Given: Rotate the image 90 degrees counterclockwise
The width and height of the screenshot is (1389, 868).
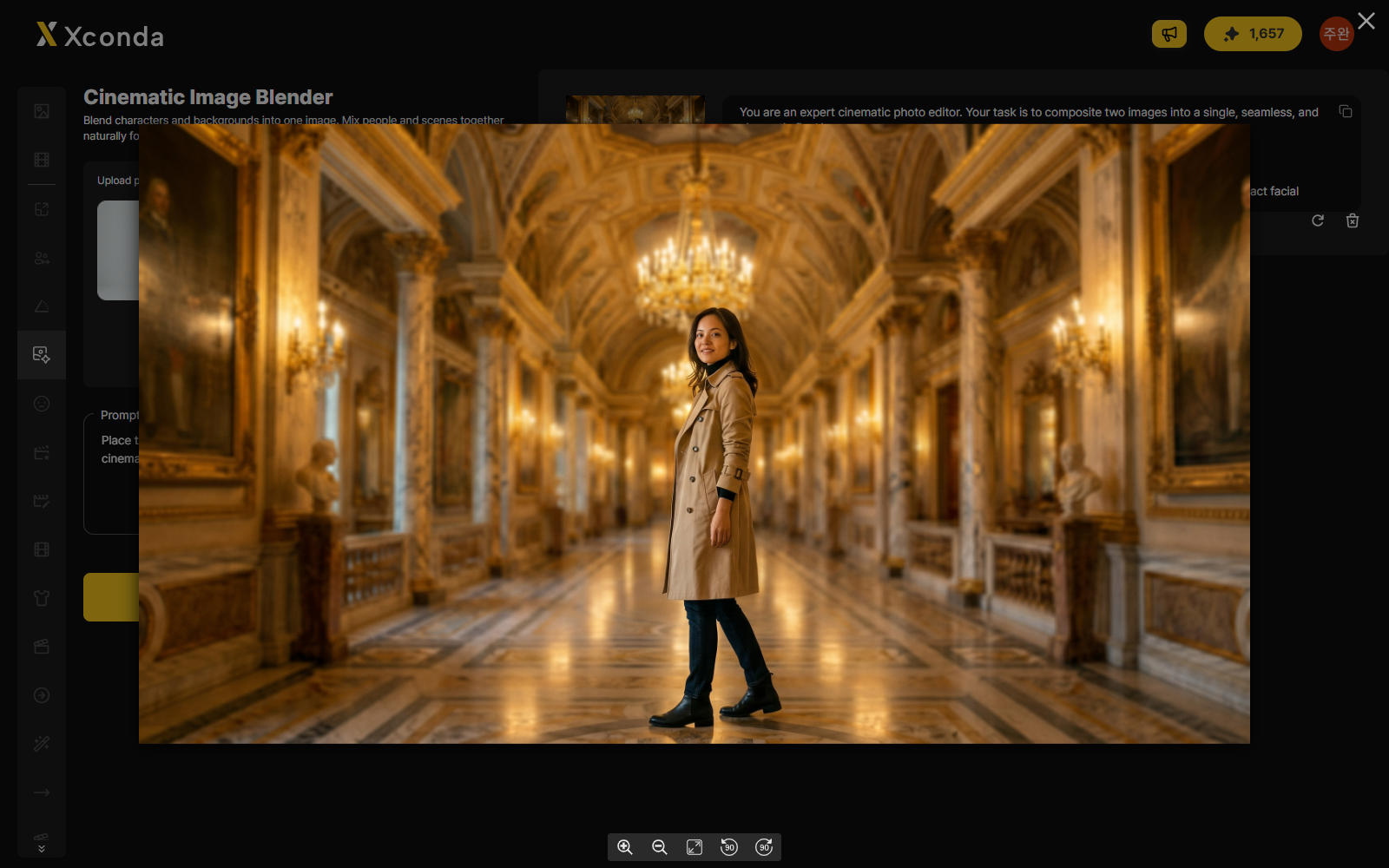Looking at the screenshot, I should pyautogui.click(x=729, y=847).
